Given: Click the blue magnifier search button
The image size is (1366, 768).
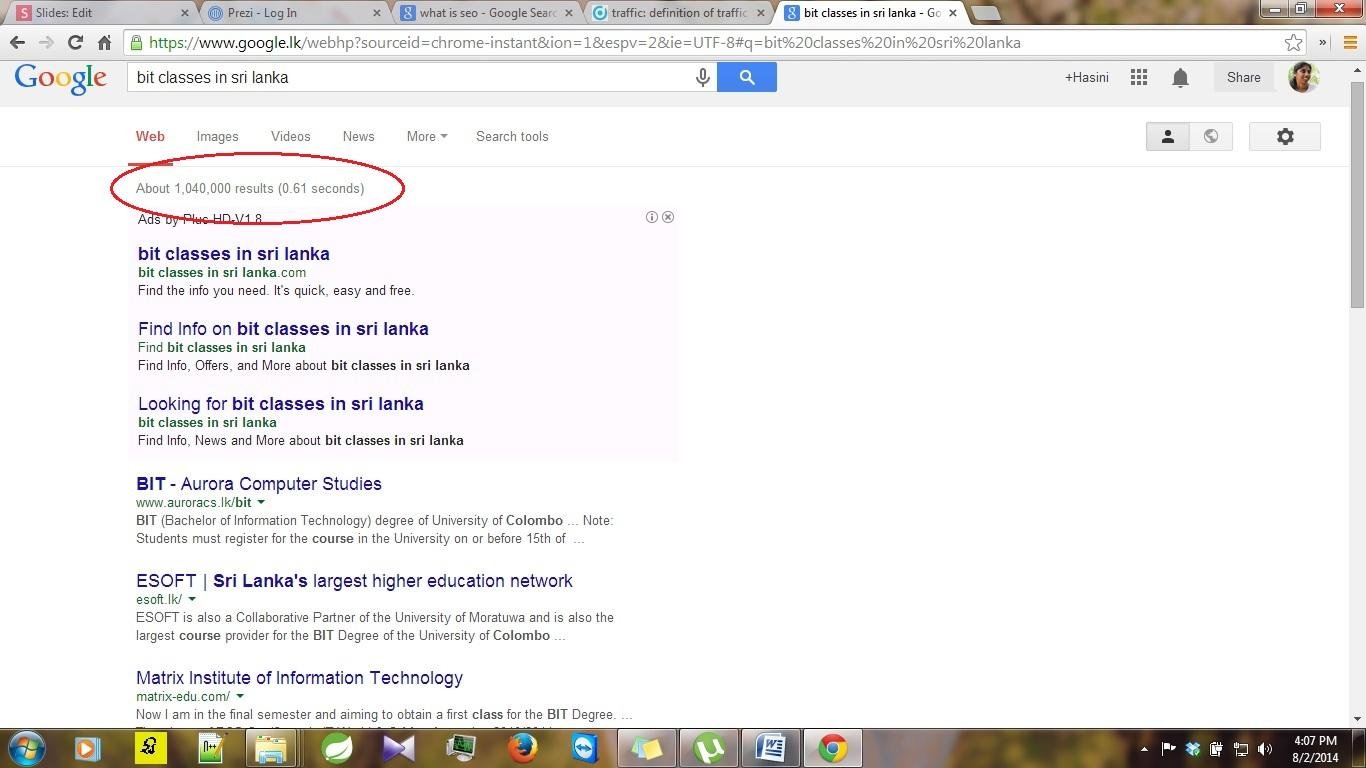Looking at the screenshot, I should 747,77.
